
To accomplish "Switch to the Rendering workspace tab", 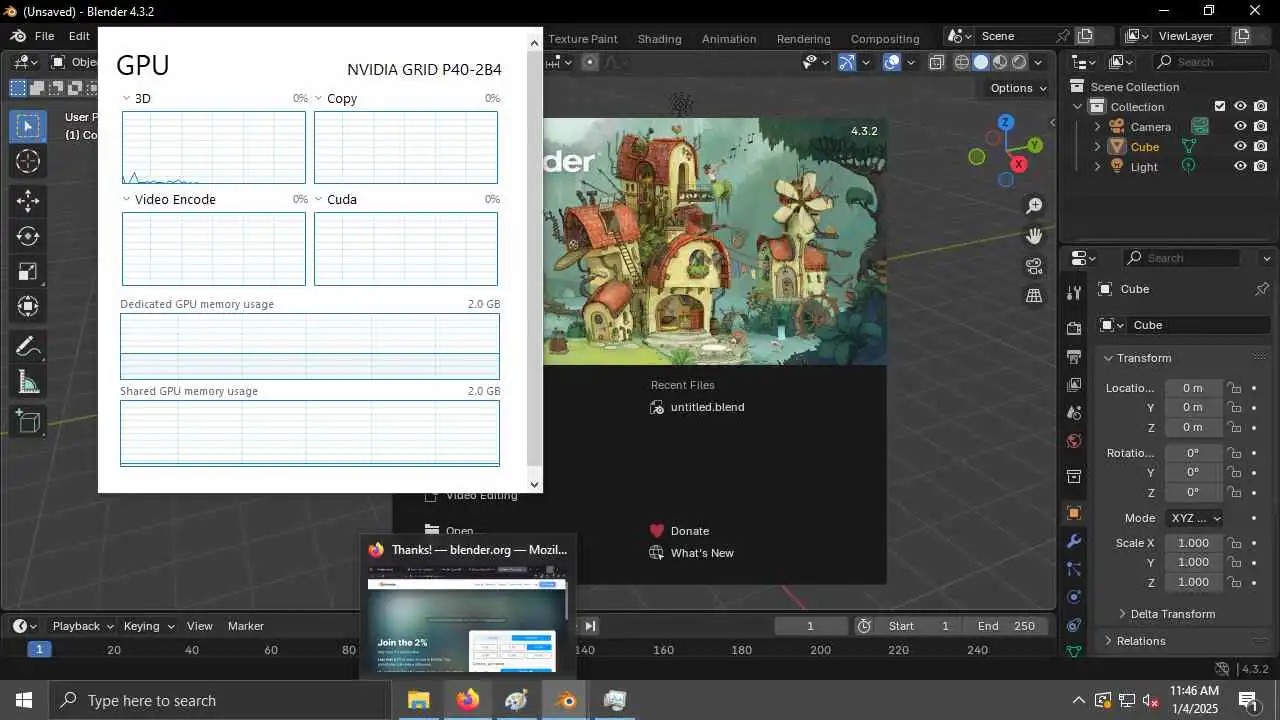I will click(x=803, y=39).
